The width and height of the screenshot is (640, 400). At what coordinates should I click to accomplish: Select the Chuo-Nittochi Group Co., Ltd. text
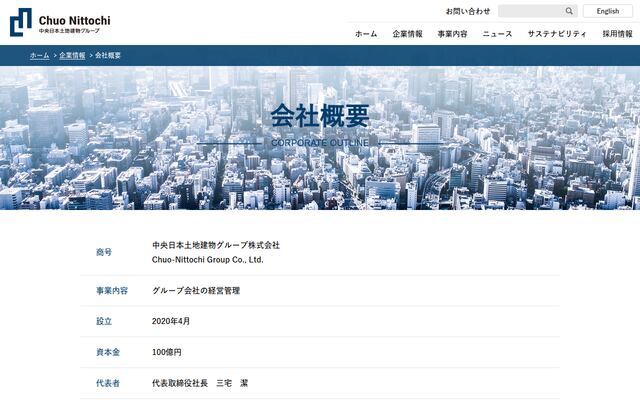[x=208, y=260]
